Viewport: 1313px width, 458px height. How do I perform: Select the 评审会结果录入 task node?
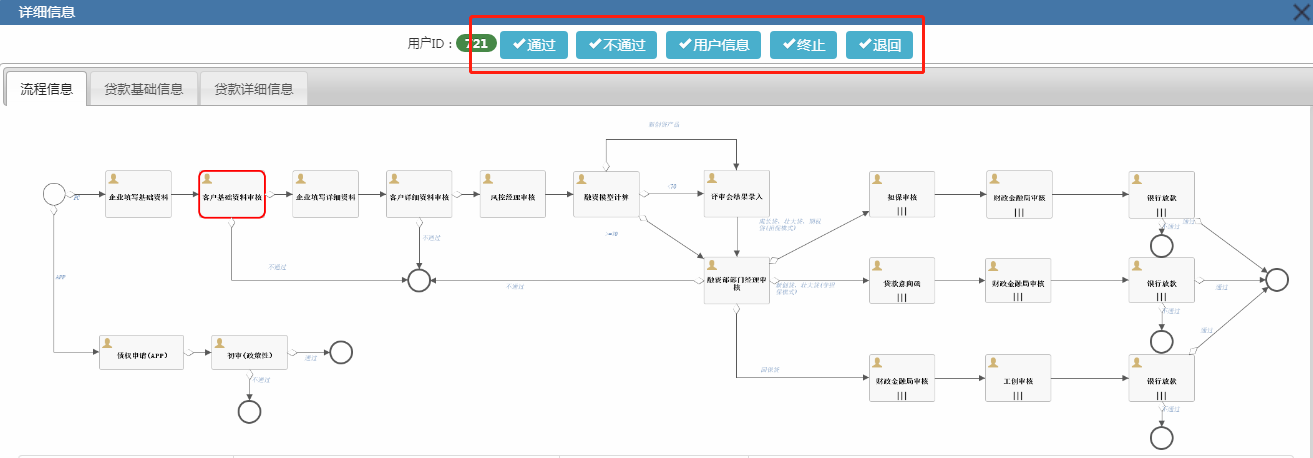pos(737,194)
